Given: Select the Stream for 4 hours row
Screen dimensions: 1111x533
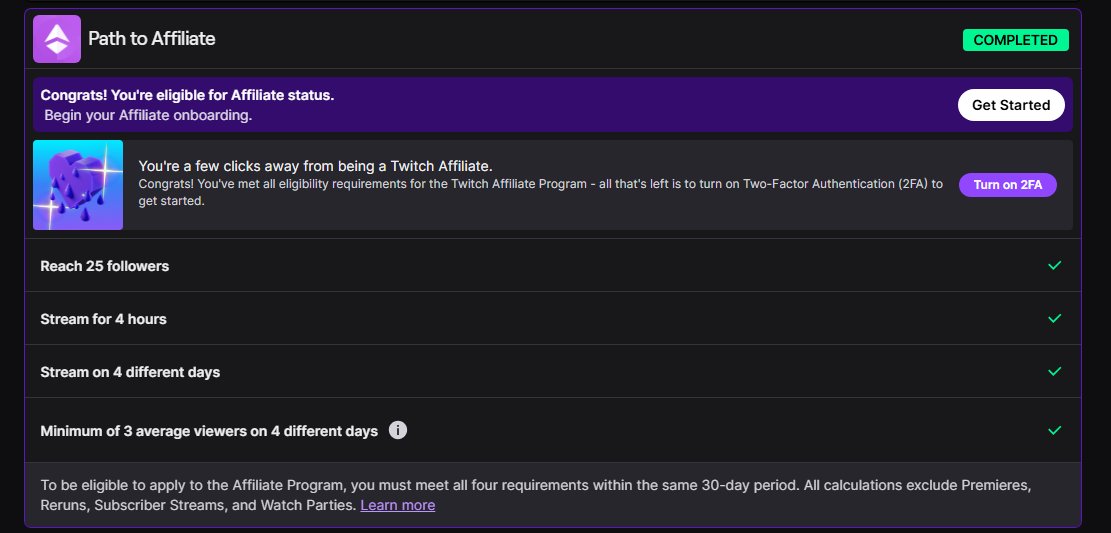Looking at the screenshot, I should coord(553,318).
